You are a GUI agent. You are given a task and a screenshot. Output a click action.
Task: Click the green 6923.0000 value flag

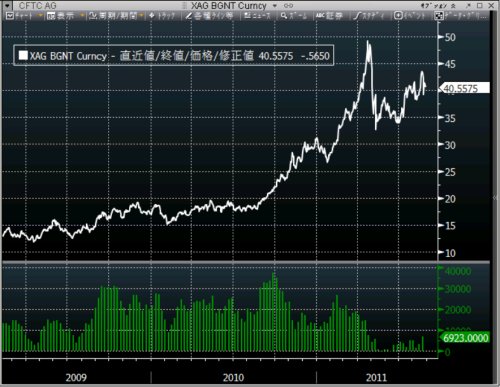point(465,338)
